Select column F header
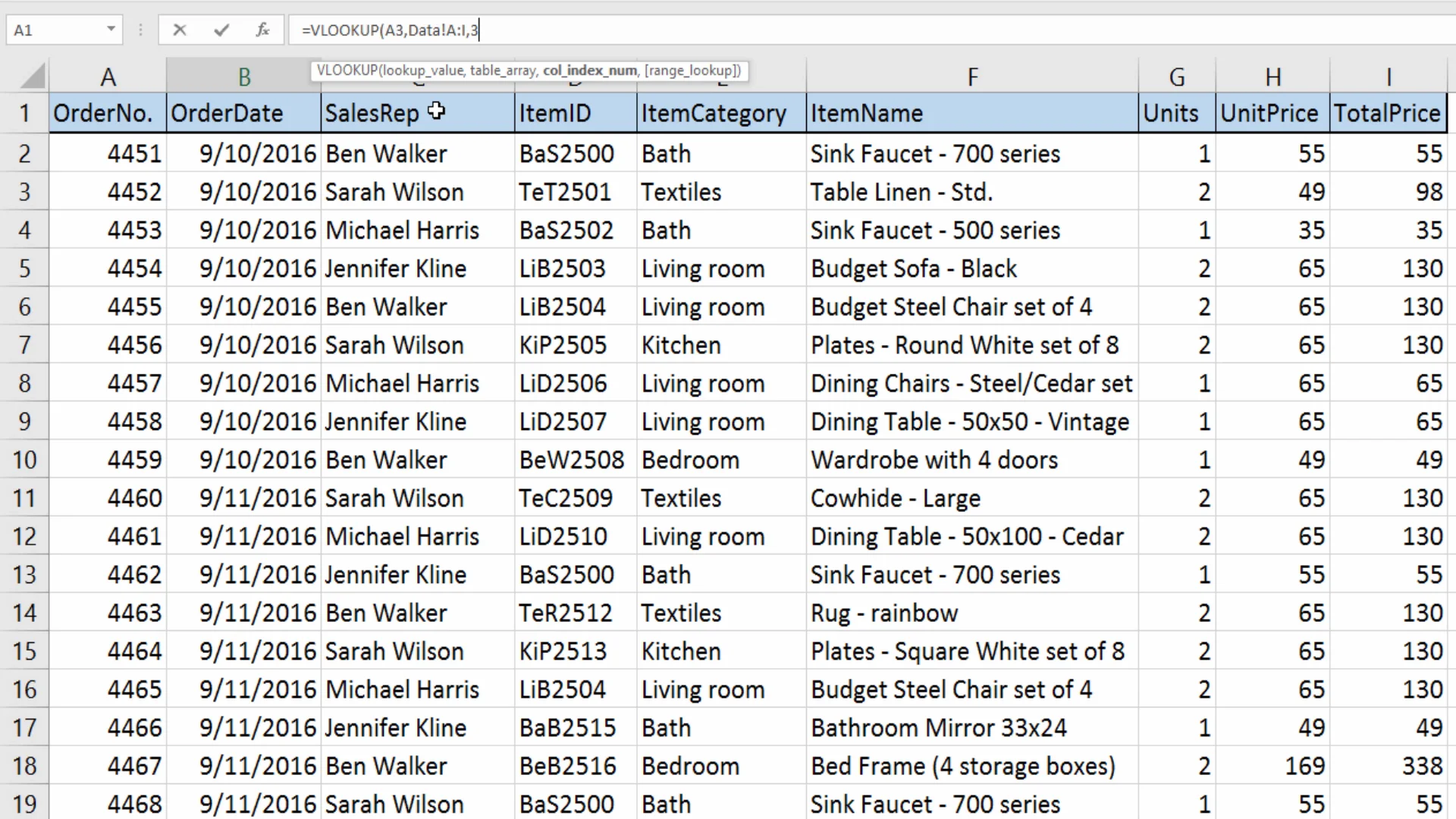This screenshot has width=1456, height=819. (972, 77)
